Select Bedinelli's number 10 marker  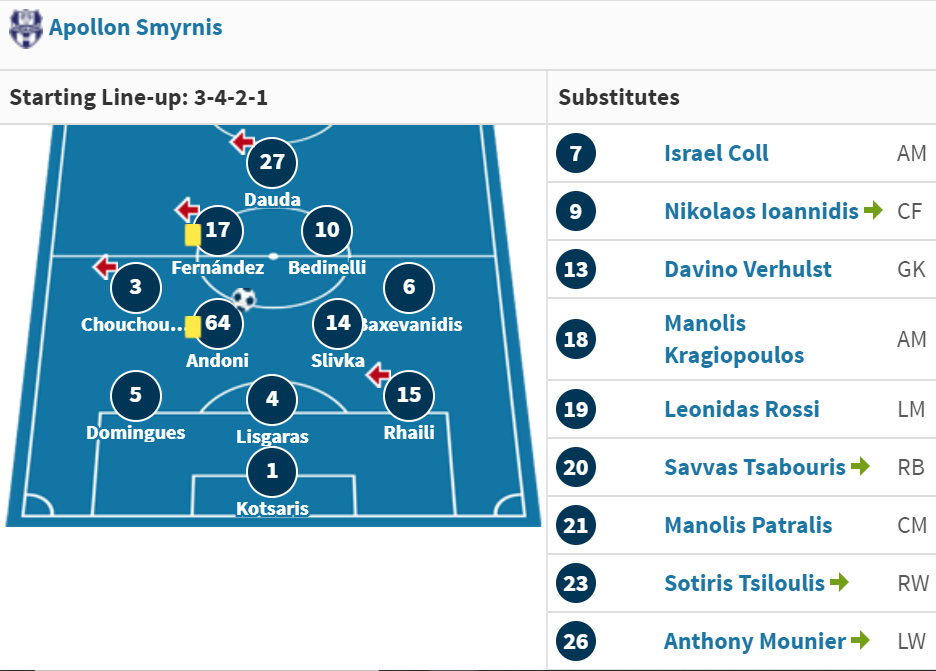[327, 230]
